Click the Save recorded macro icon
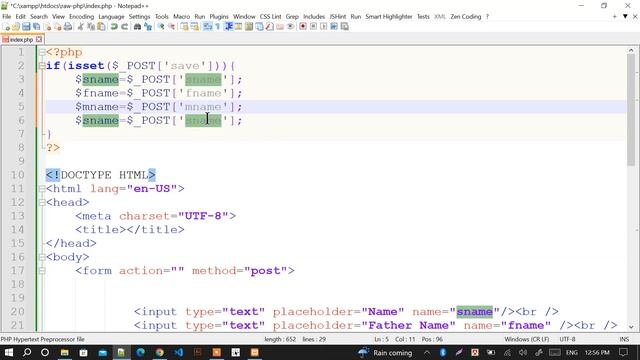The height and width of the screenshot is (360, 640). click(344, 27)
